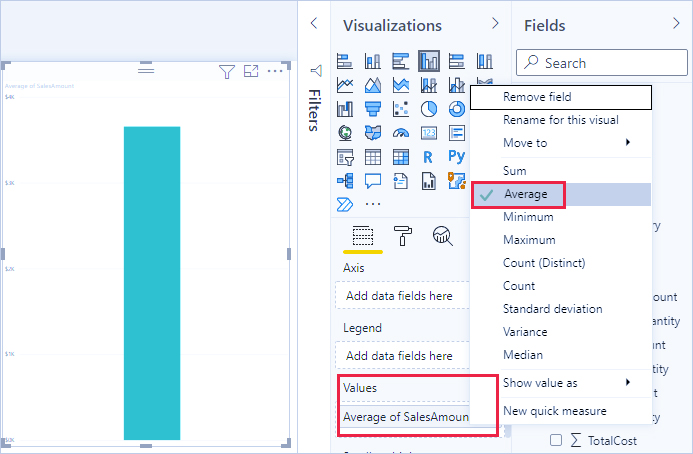Select the line chart visual

pyautogui.click(x=345, y=85)
